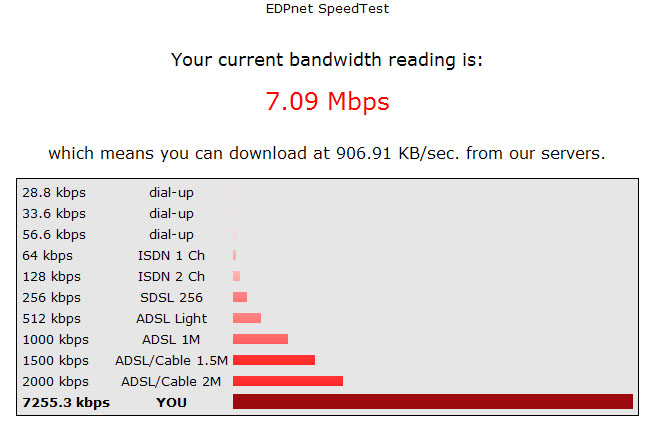Click the dark red YOU speed bar
This screenshot has width=650, height=432.
click(432, 402)
